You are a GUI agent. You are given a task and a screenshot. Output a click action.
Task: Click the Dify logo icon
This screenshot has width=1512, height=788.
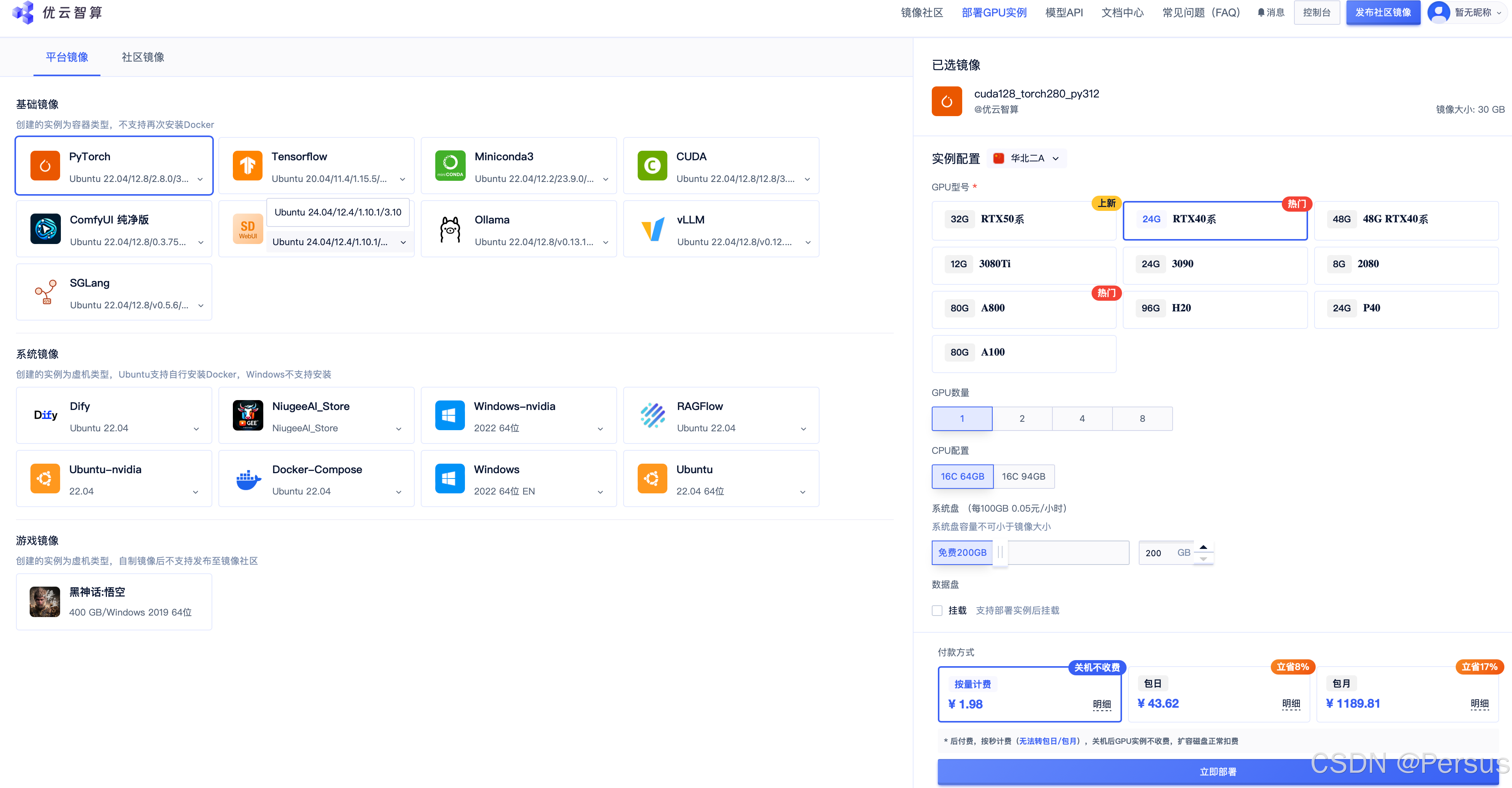(45, 415)
